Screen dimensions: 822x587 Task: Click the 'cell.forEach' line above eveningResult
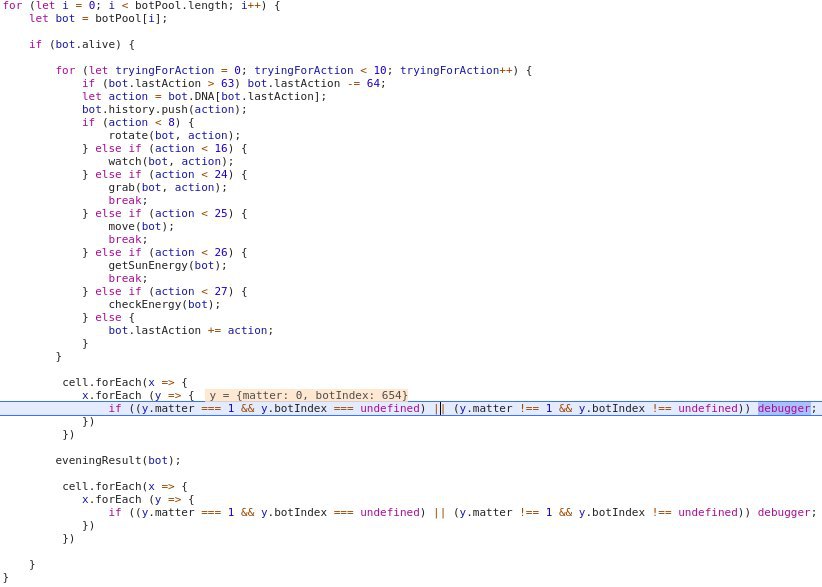coord(125,382)
